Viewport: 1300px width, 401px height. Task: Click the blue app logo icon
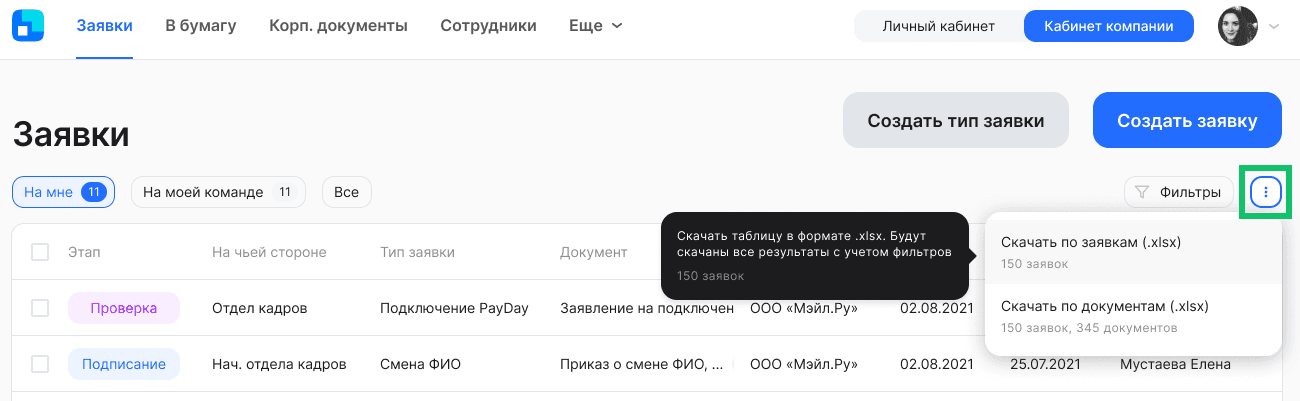click(28, 26)
